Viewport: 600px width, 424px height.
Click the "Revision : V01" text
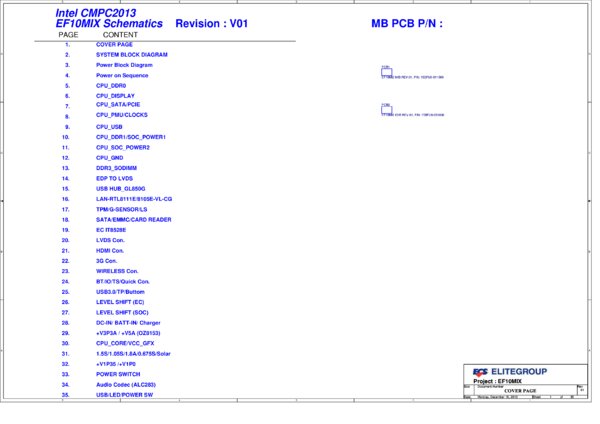pos(211,24)
